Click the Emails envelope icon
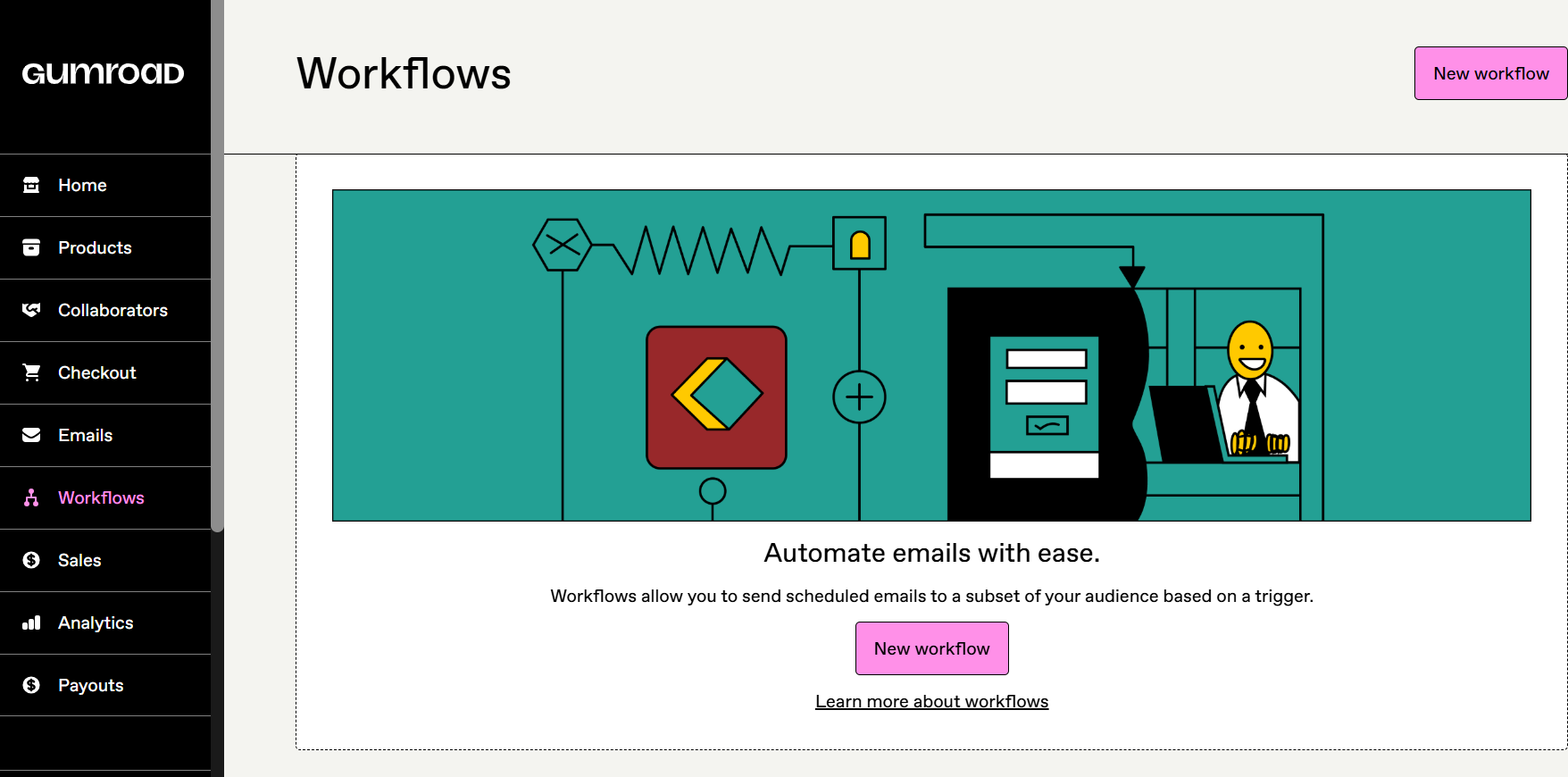Viewport: 1568px width, 777px height. (x=31, y=435)
